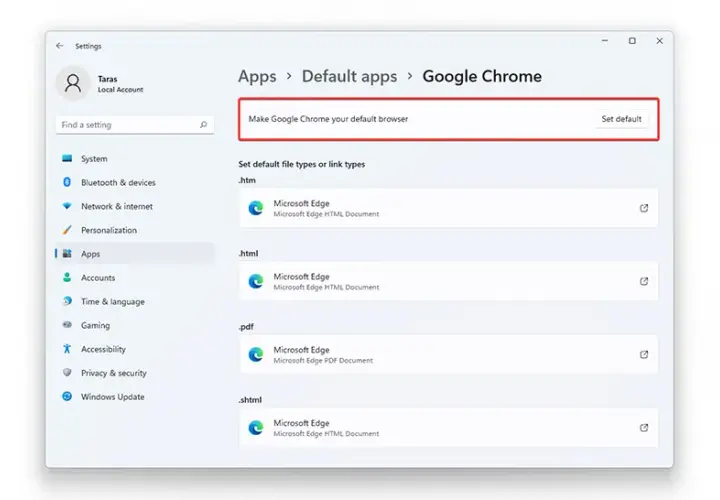Click 'Set default file types or link types' heading
The image size is (720, 500).
[302, 164]
